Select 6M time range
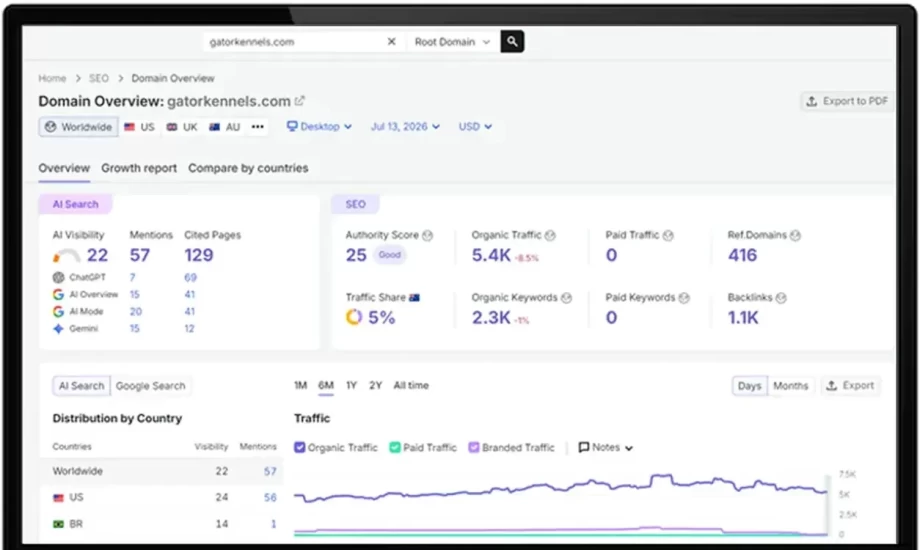The width and height of the screenshot is (920, 550). pyautogui.click(x=326, y=386)
